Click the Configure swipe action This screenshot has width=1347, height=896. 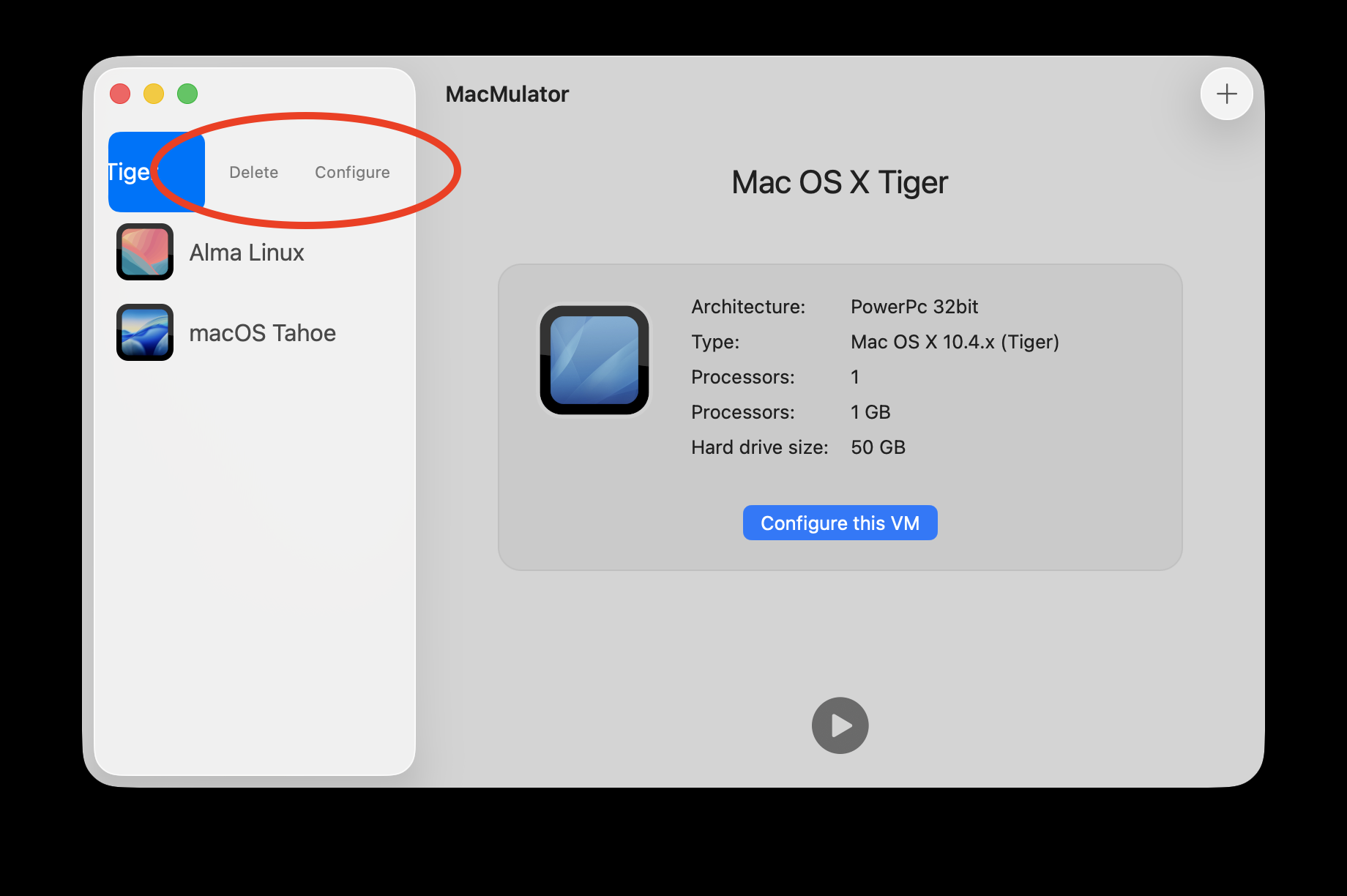pyautogui.click(x=352, y=172)
